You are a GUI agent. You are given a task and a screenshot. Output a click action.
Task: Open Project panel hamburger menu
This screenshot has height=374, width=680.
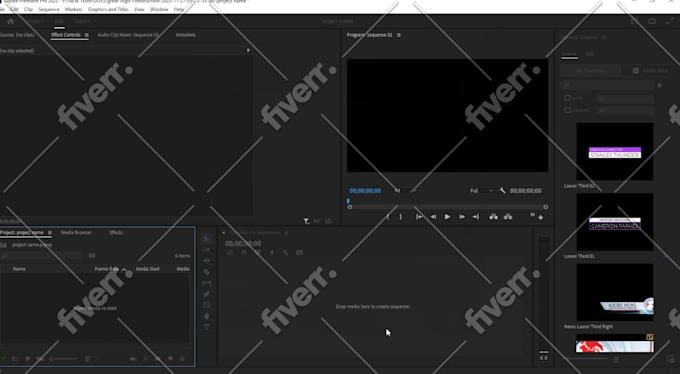click(x=50, y=233)
